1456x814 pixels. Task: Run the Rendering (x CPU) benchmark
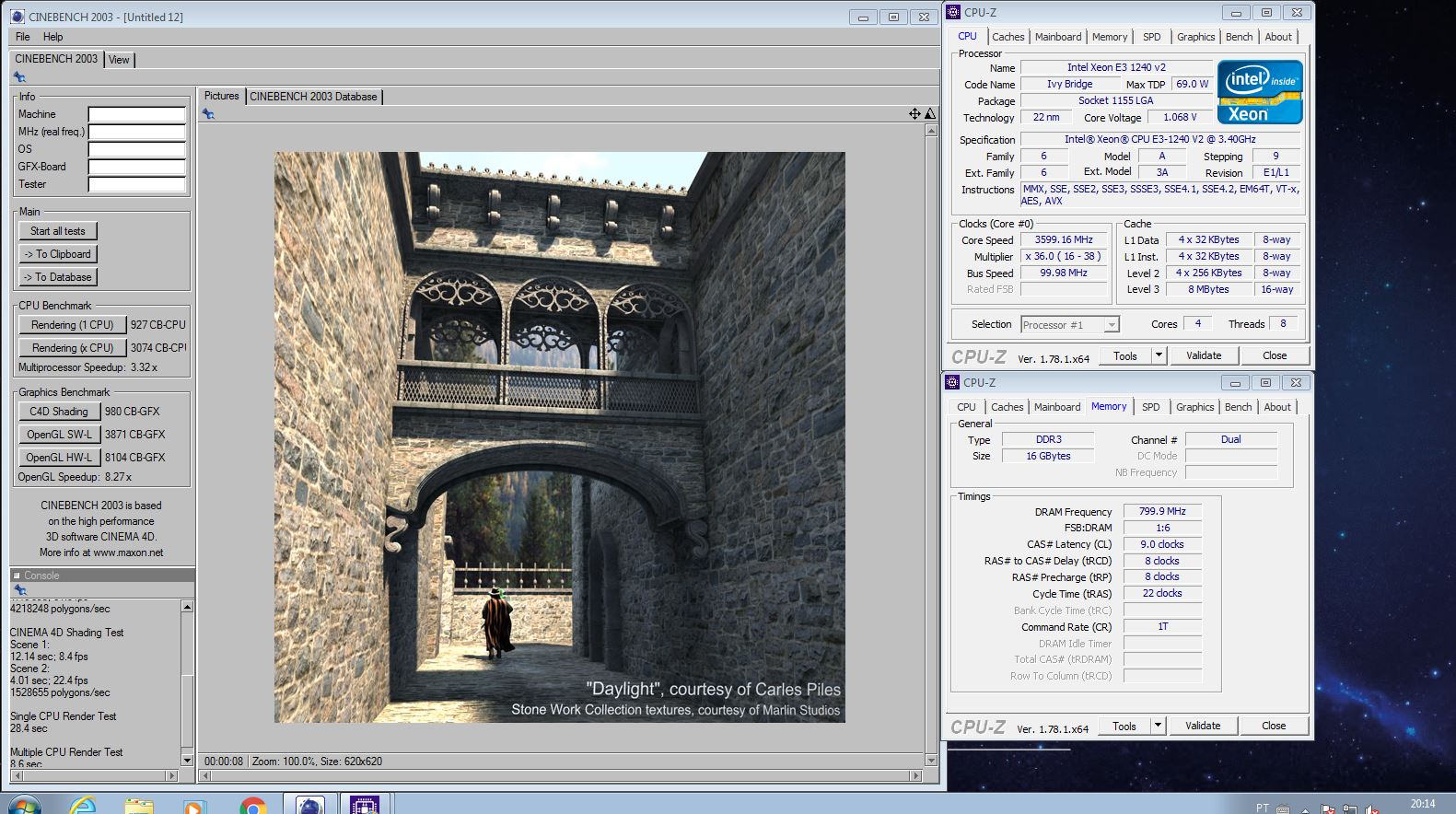click(x=72, y=348)
